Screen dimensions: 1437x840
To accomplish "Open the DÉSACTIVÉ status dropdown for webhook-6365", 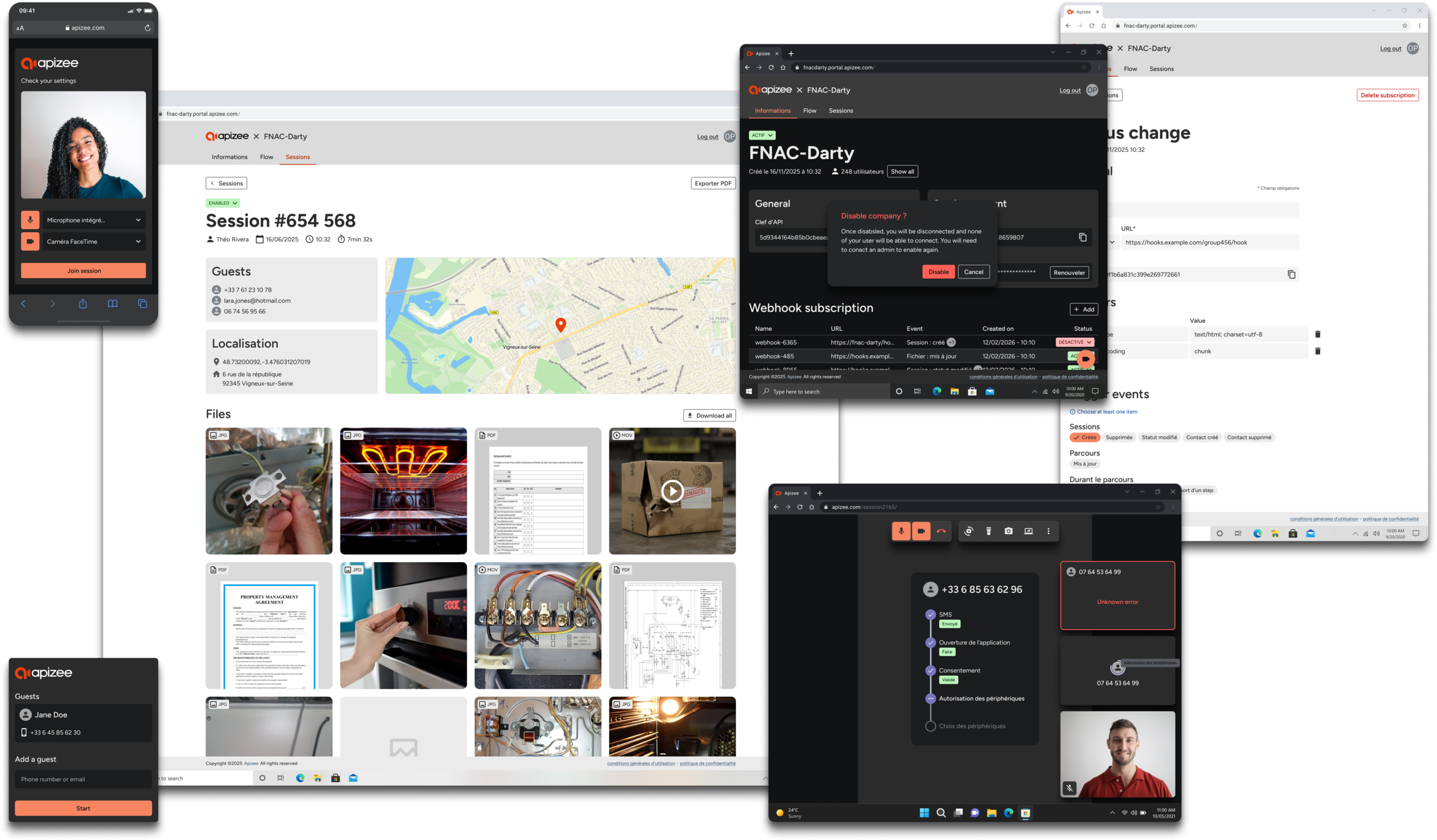I will pos(1075,342).
